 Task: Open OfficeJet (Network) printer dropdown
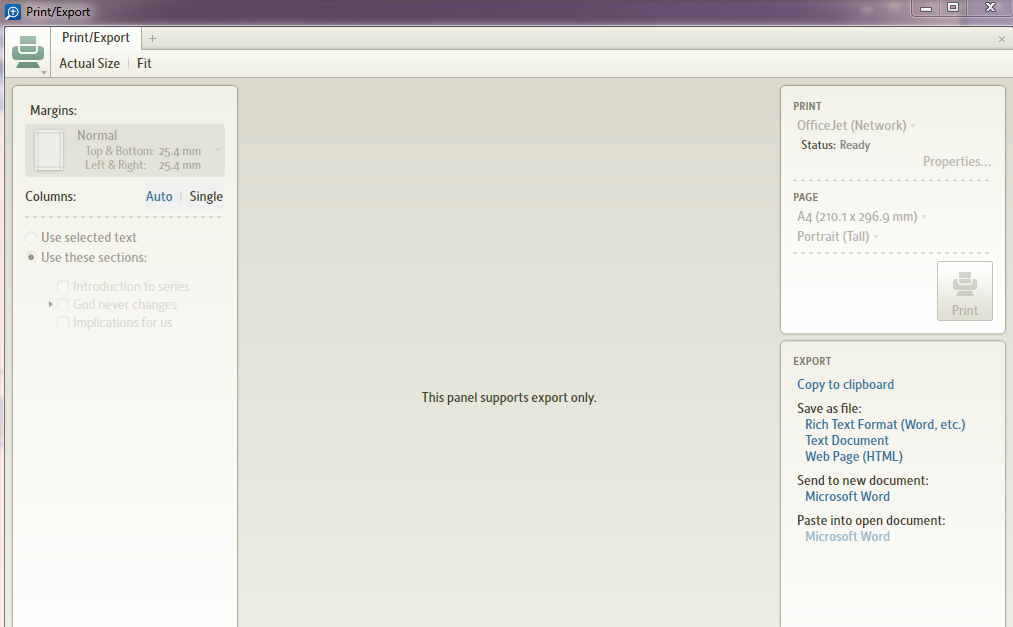coord(857,125)
